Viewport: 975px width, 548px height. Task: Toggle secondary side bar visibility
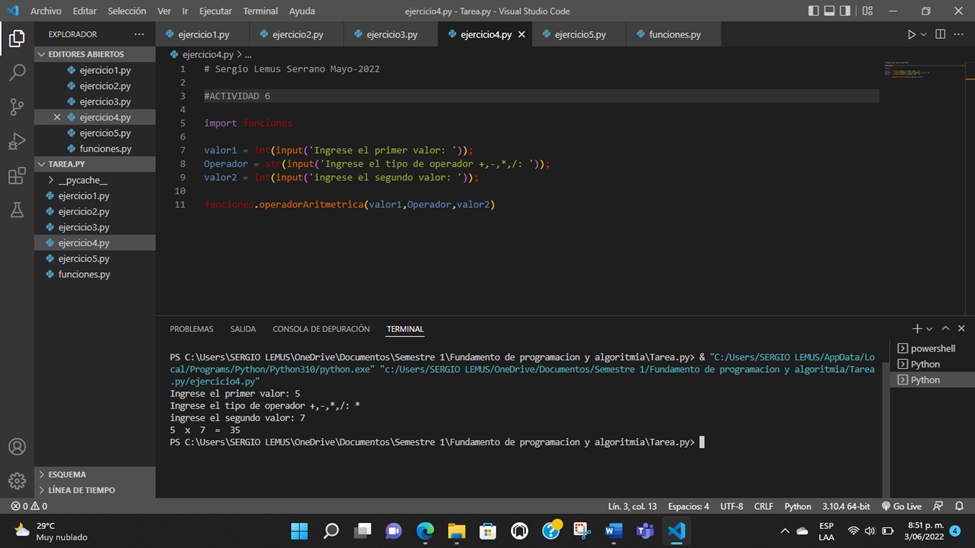(845, 11)
